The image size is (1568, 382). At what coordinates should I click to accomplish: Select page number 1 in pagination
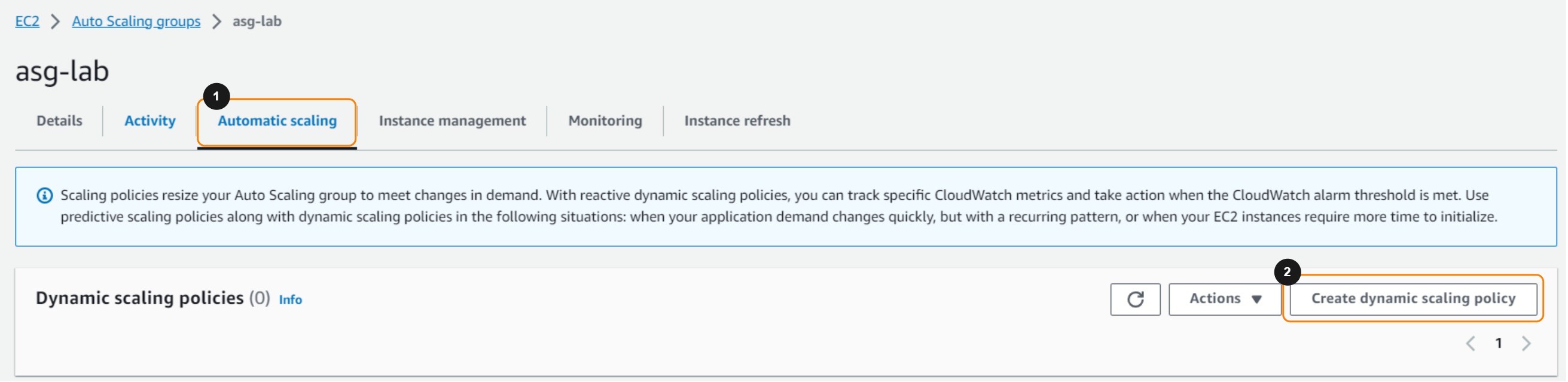tap(1499, 344)
